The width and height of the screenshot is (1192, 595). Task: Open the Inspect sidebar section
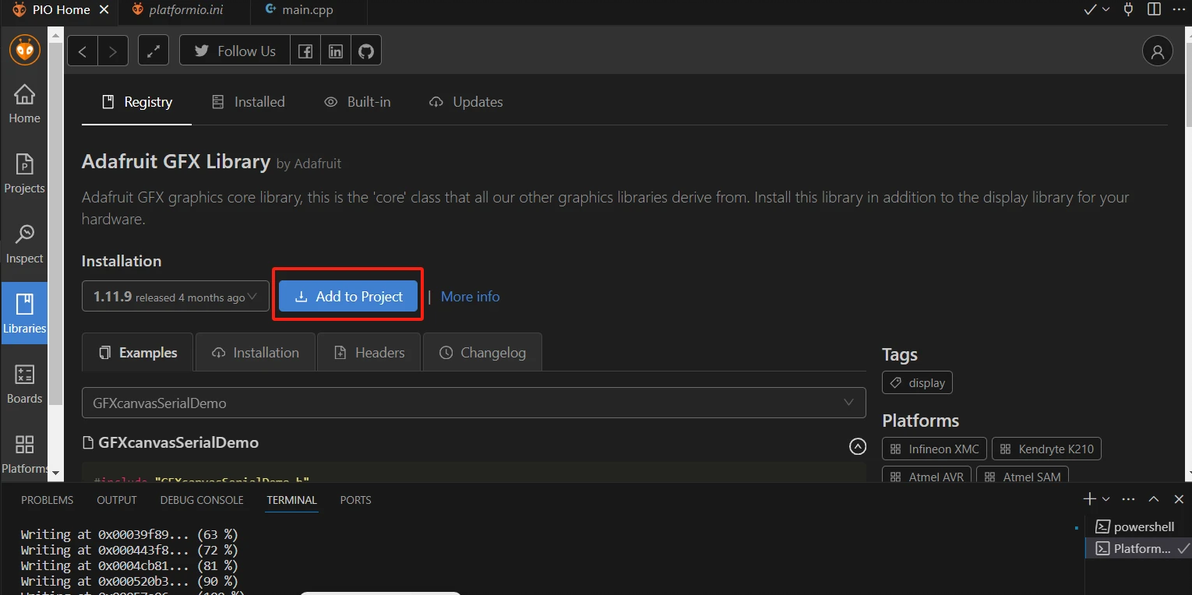coord(24,245)
